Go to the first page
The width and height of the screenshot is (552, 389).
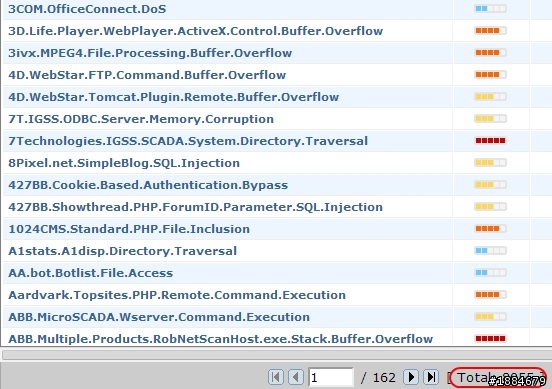[x=276, y=377]
